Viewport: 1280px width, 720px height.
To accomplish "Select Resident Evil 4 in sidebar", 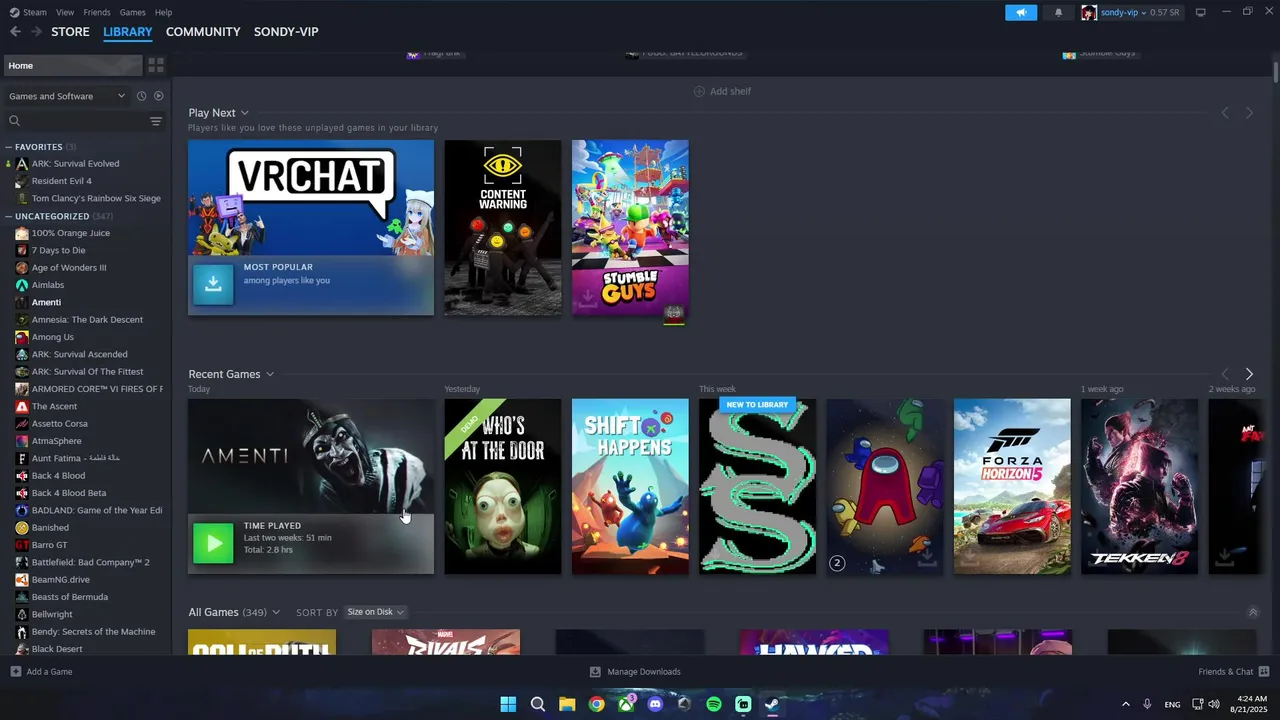I will pyautogui.click(x=61, y=181).
